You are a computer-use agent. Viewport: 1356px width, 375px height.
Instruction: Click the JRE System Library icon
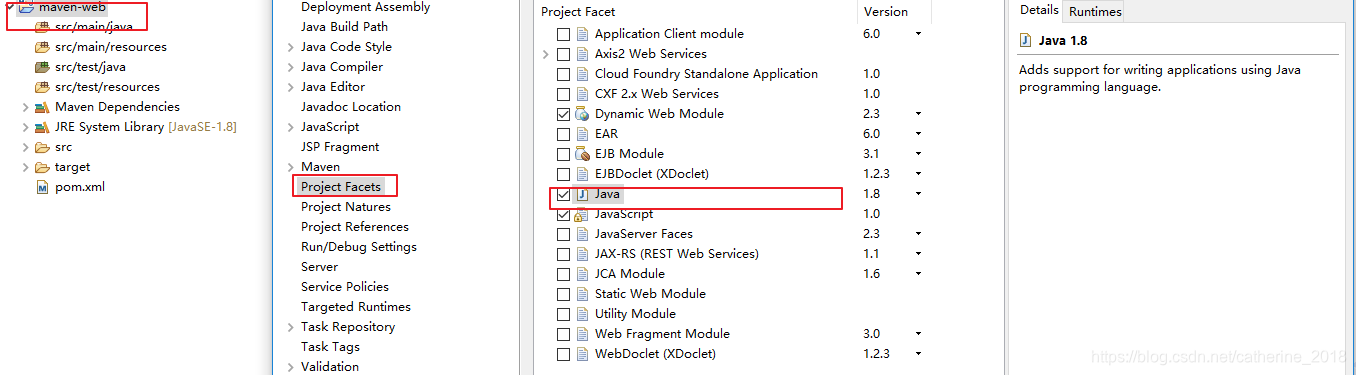click(x=42, y=127)
